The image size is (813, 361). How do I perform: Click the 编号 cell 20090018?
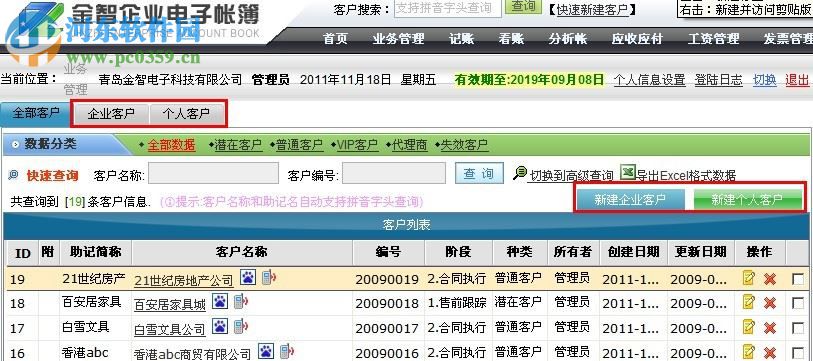387,304
